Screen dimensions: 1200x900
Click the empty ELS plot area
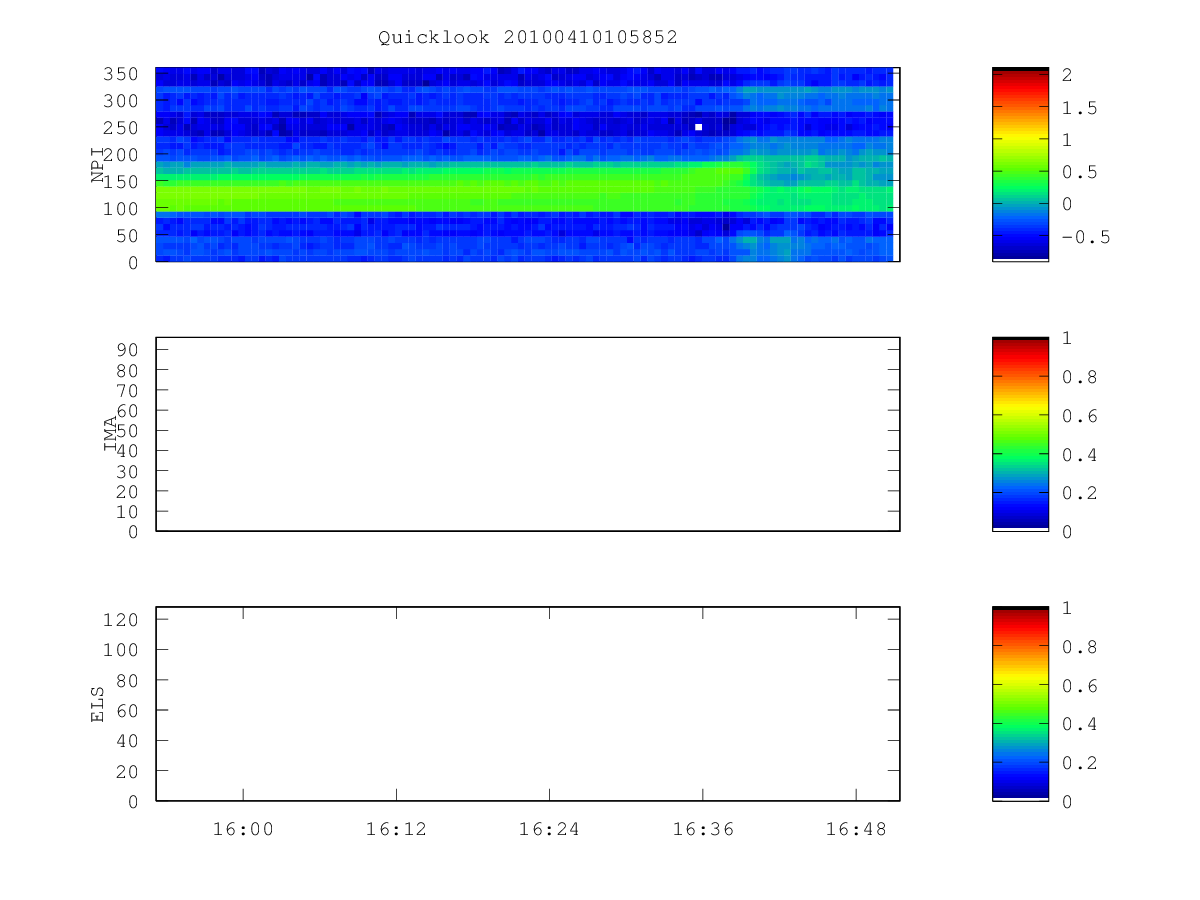(528, 704)
